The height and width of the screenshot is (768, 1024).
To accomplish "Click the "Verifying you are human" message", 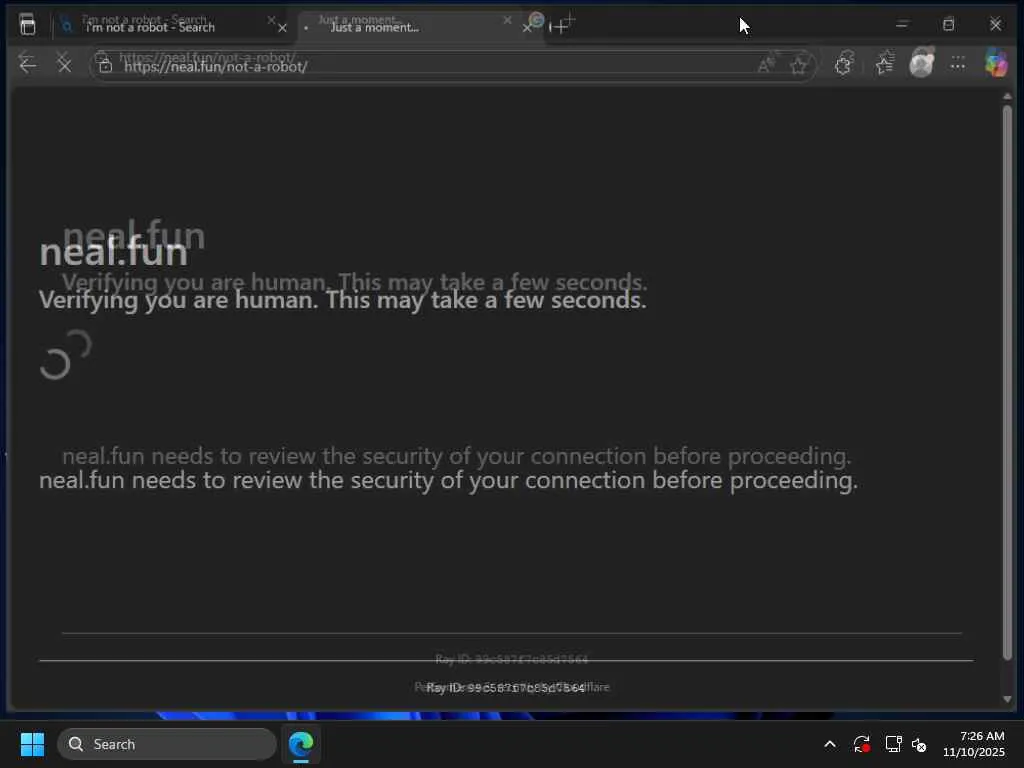I will (343, 300).
